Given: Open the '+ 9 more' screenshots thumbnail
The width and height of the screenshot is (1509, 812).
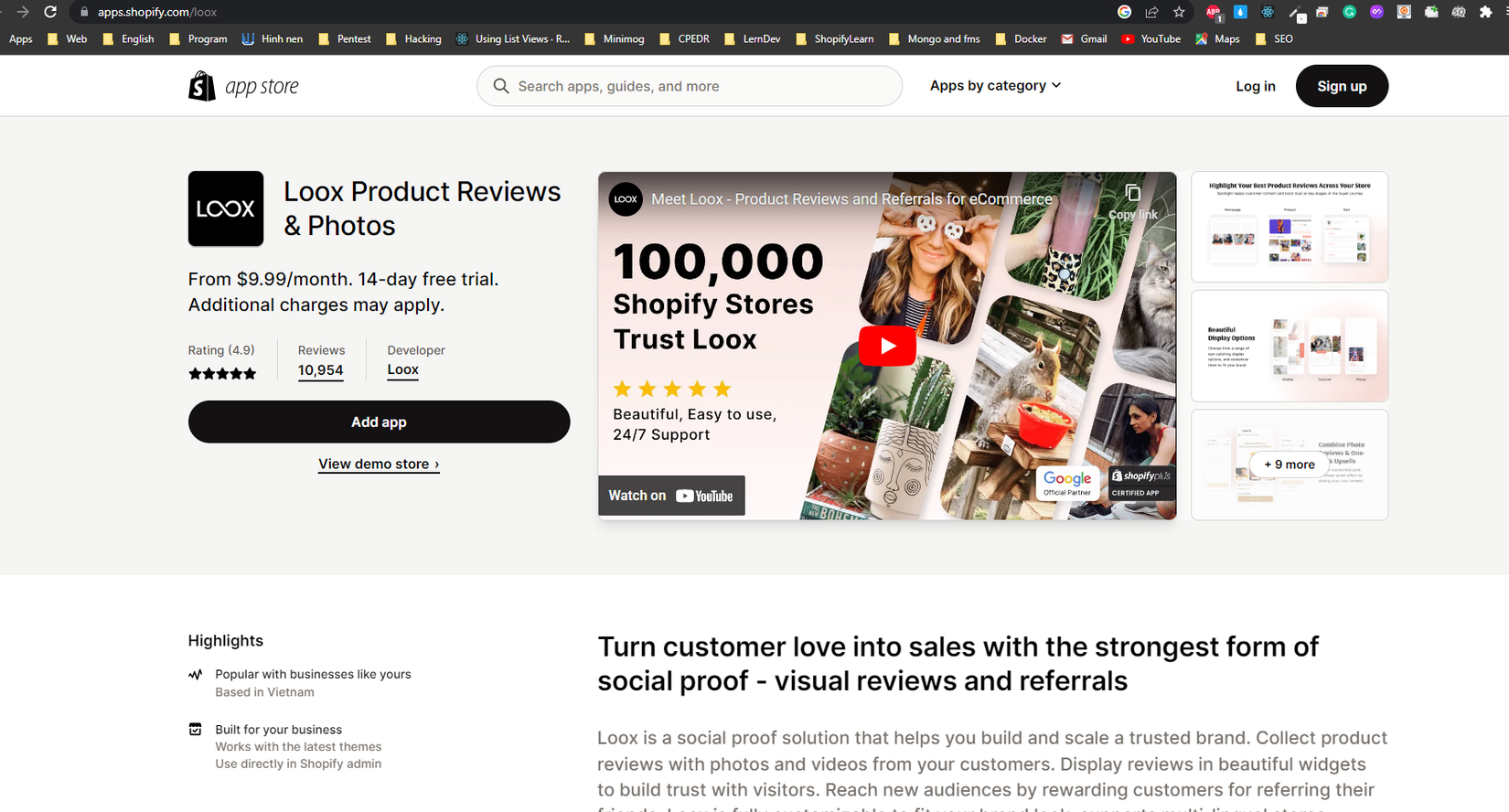Looking at the screenshot, I should (1289, 465).
